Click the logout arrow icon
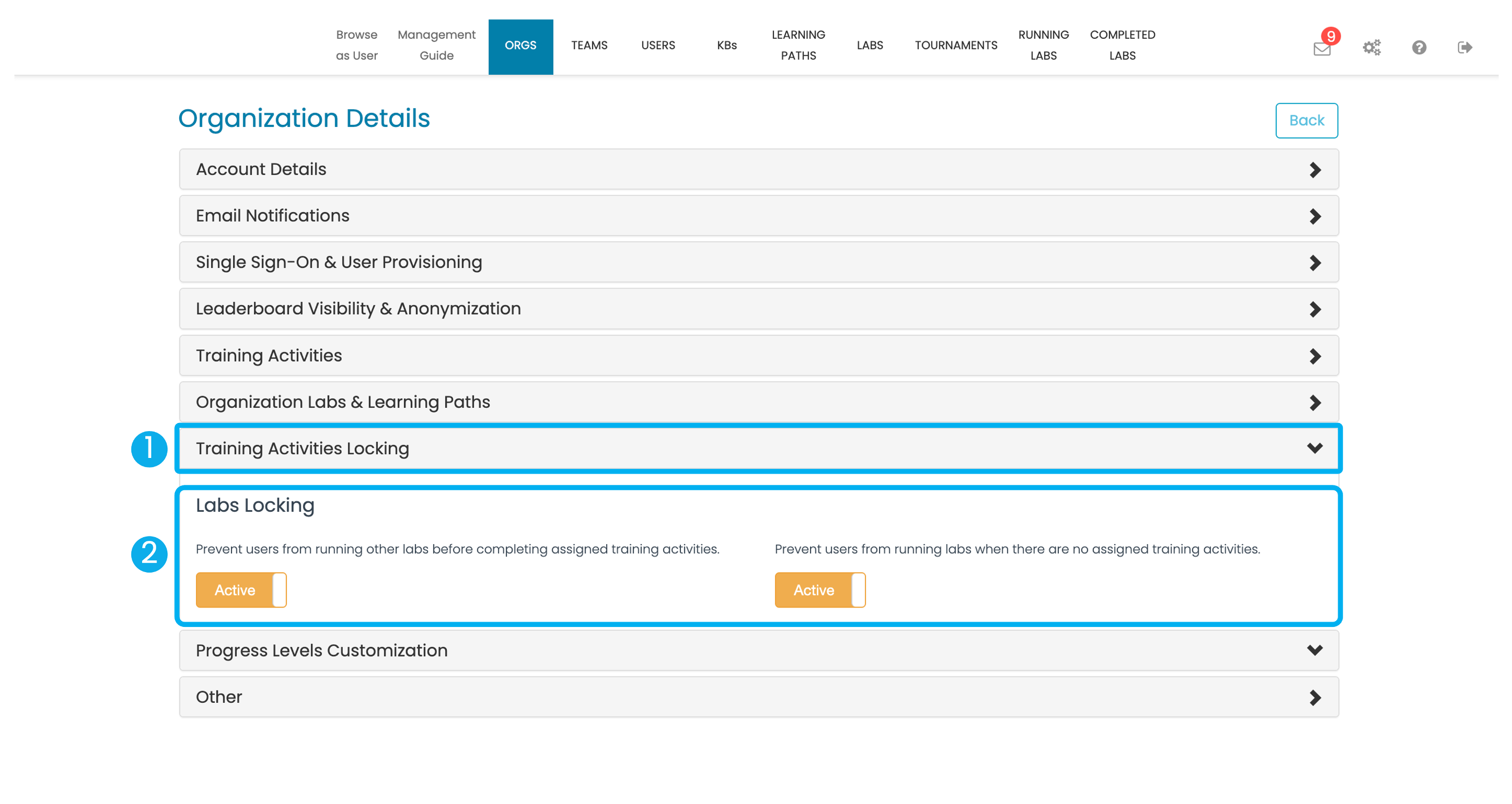This screenshot has height=804, width=1512. coord(1465,47)
